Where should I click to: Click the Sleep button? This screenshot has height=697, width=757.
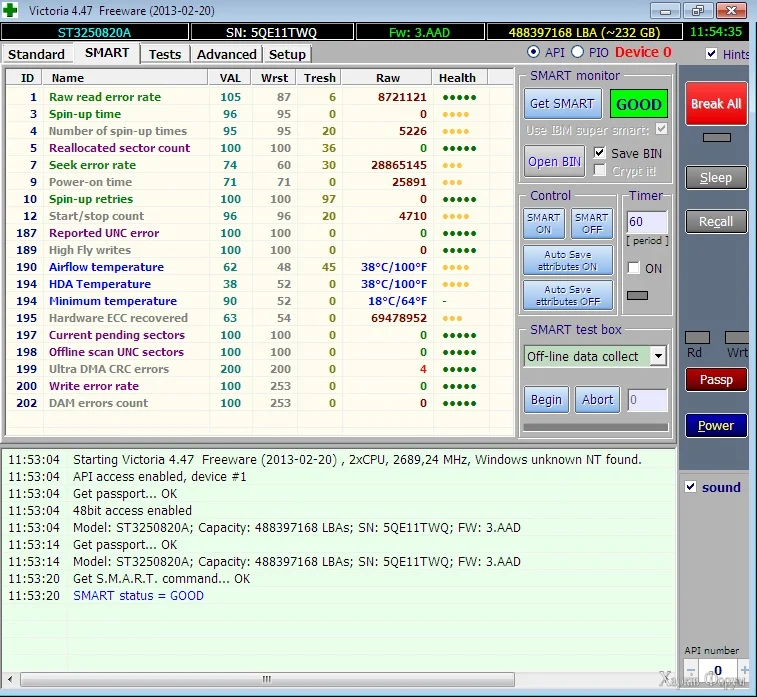point(715,178)
